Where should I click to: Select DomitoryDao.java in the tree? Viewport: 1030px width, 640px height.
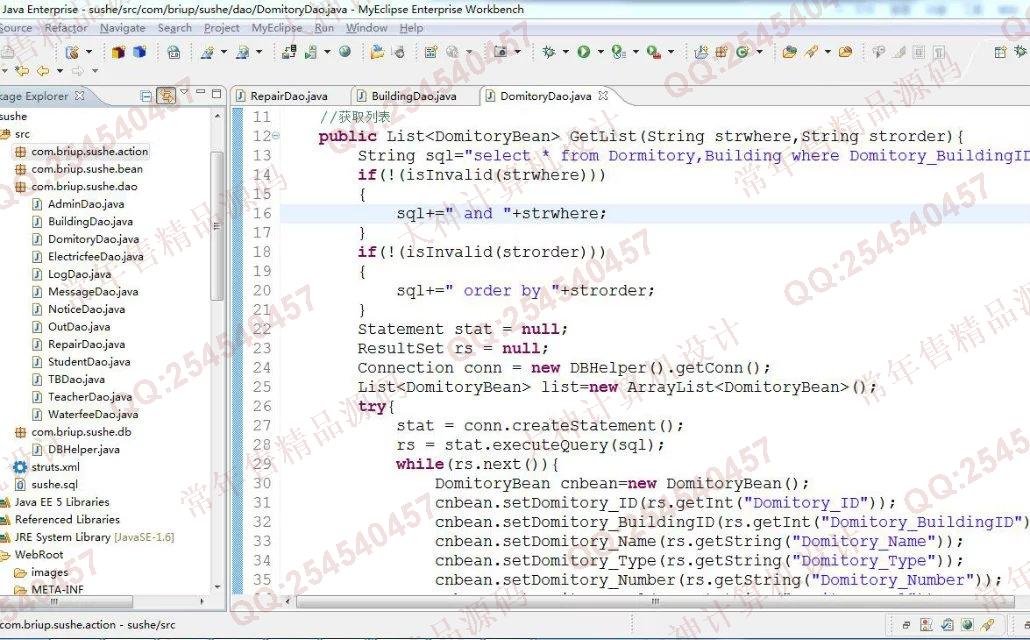tap(93, 239)
